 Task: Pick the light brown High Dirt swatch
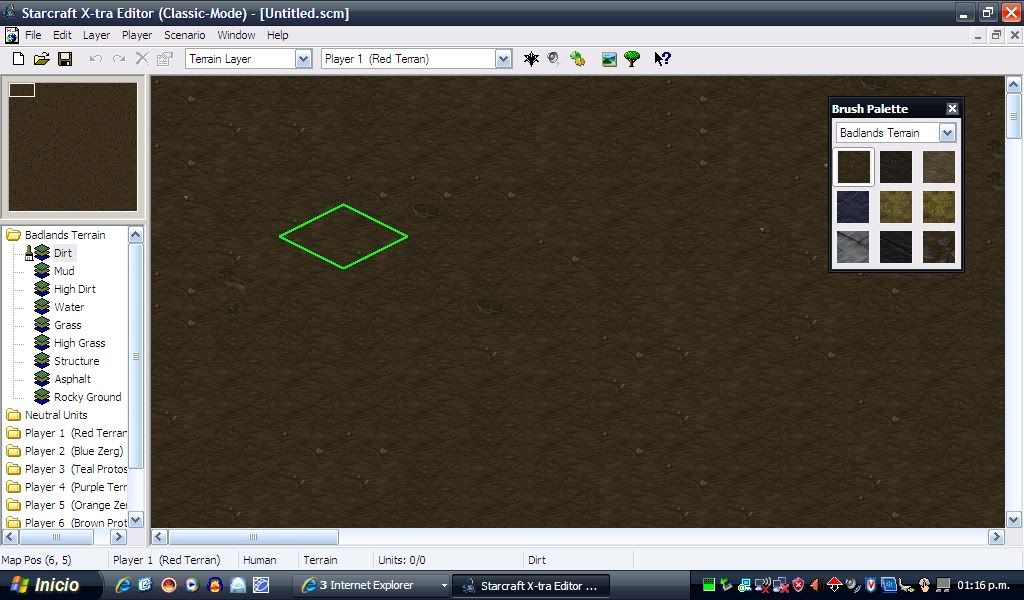point(938,167)
